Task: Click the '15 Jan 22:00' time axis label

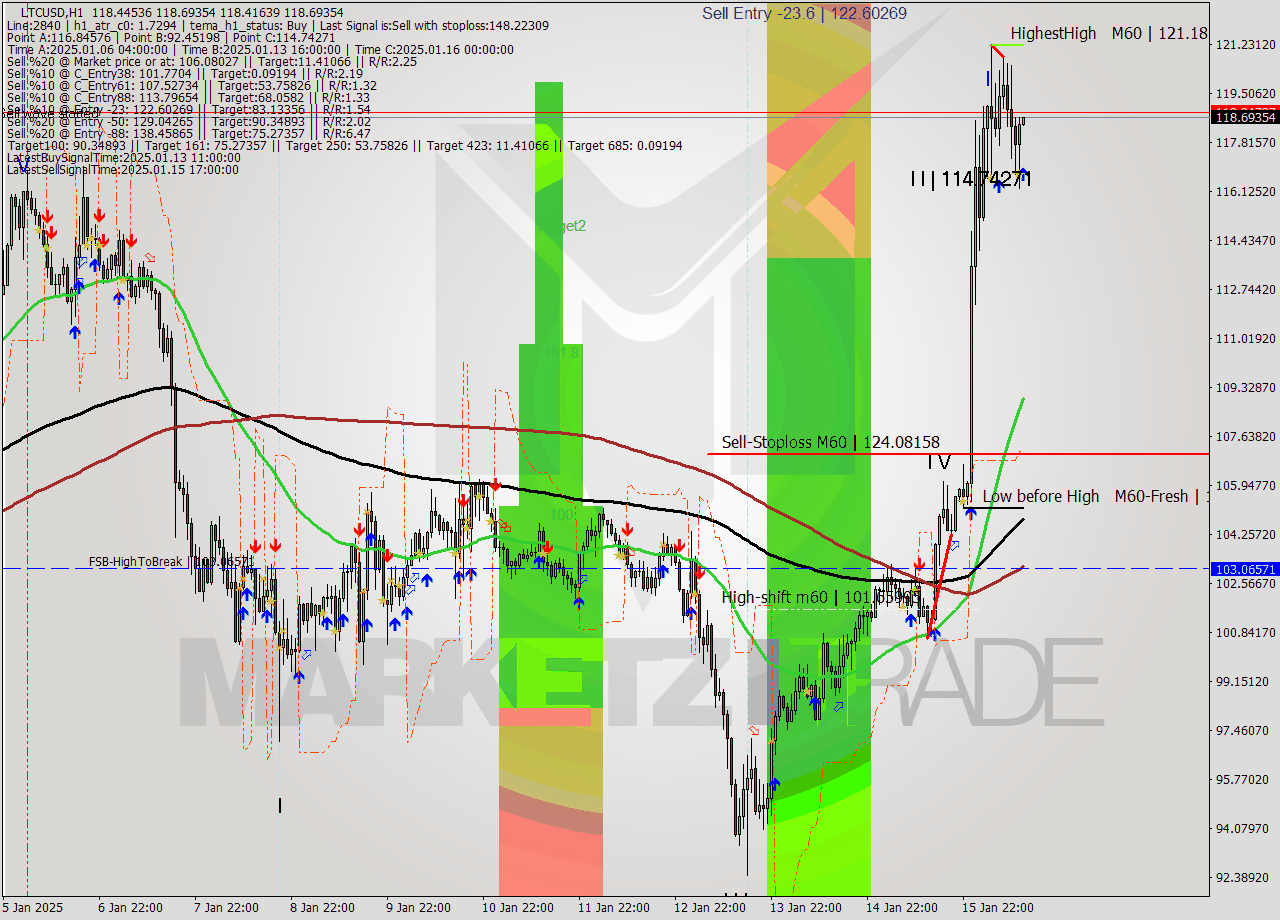Action: click(1000, 908)
